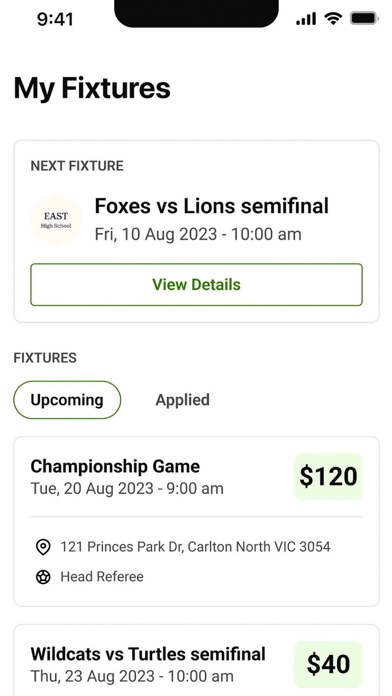Tap the 121 Princes Park Dr address
Viewport: 392px width, 696px height.
click(195, 547)
